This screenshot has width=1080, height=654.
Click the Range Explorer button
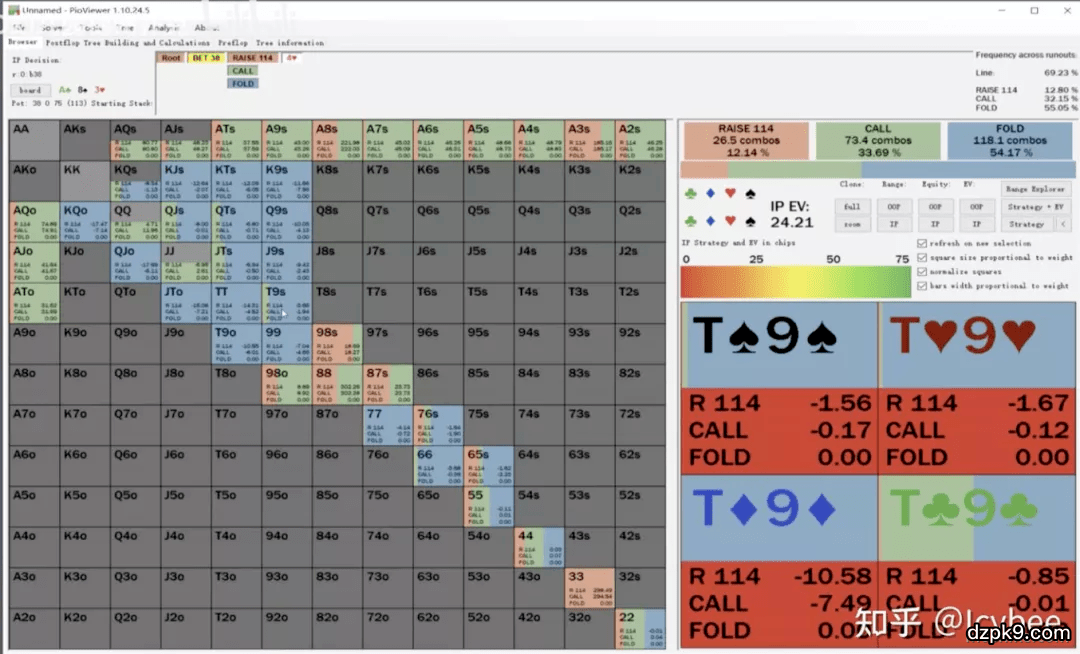pos(1035,189)
